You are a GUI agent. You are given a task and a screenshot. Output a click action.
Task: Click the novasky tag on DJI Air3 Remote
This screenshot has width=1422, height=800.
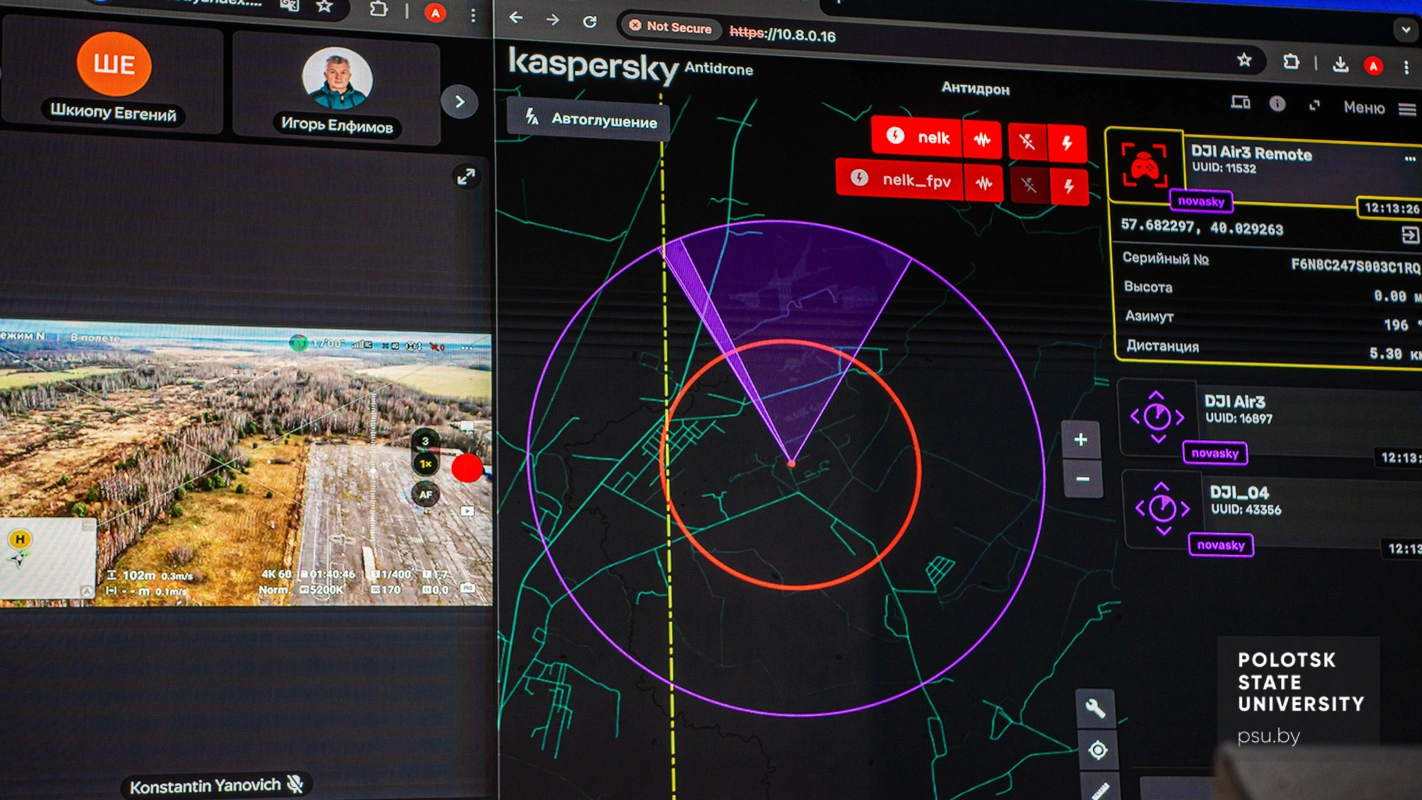coord(1201,201)
